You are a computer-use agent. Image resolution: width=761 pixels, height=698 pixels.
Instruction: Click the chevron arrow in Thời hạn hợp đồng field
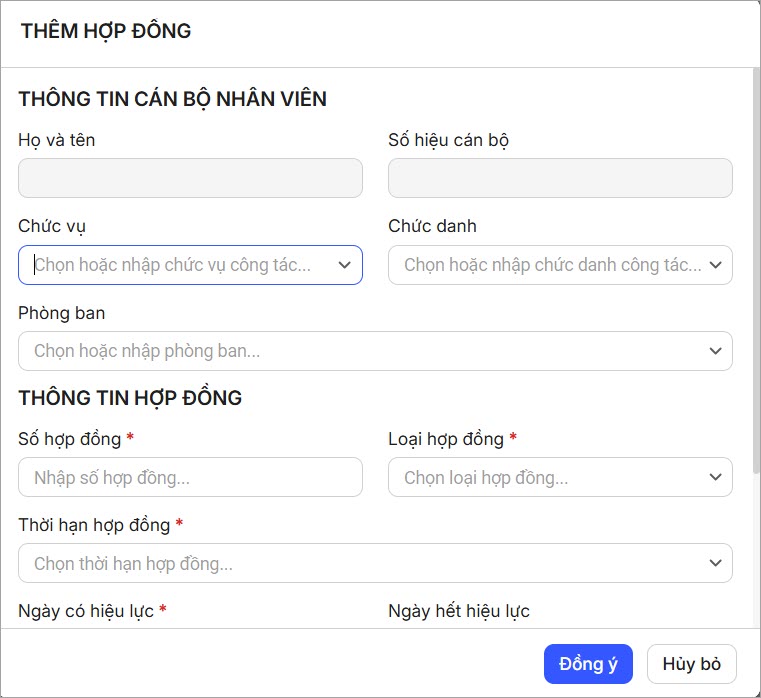tap(715, 564)
